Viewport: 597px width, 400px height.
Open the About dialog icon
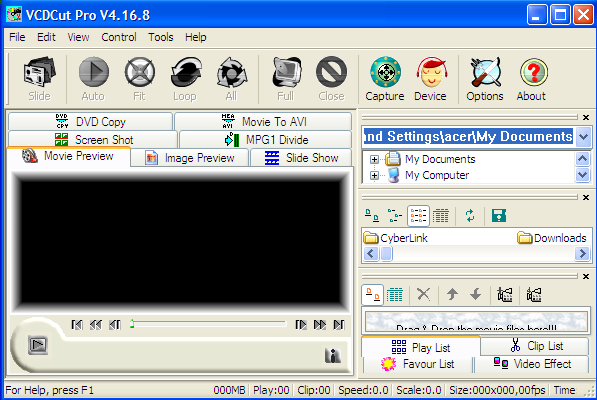532,79
